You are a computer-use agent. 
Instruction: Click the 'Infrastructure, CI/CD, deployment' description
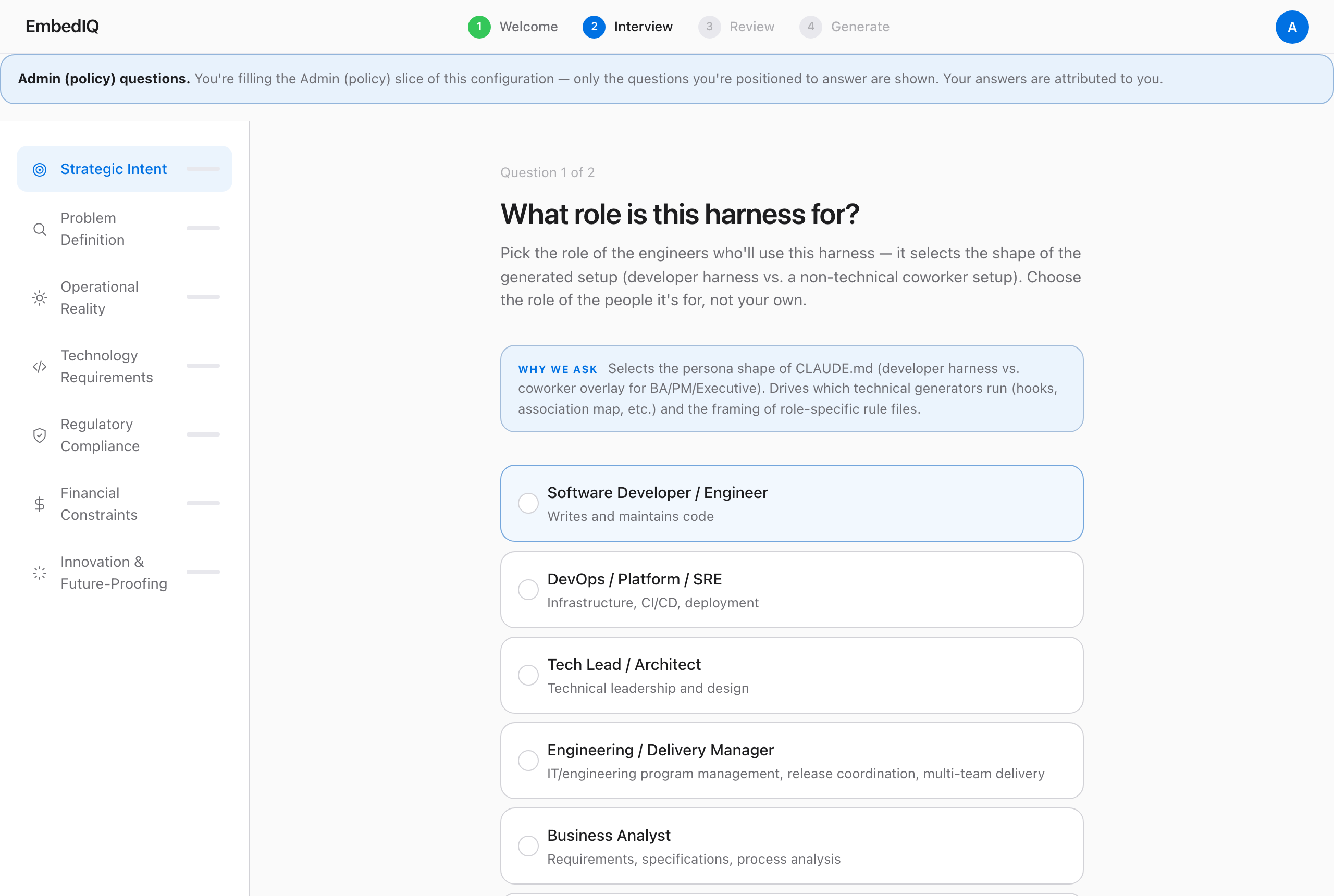point(653,603)
